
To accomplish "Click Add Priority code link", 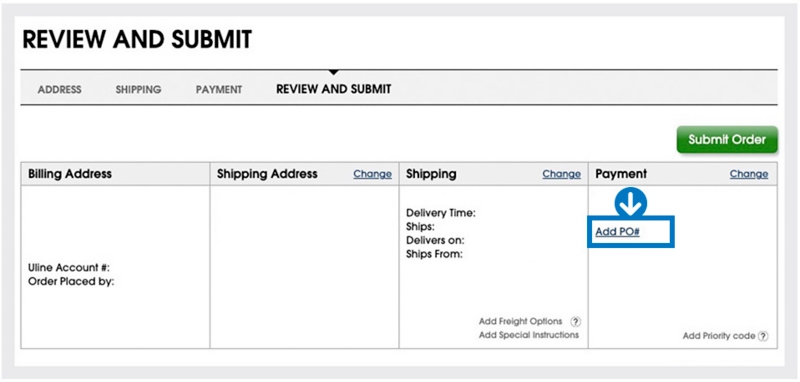I will click(719, 336).
